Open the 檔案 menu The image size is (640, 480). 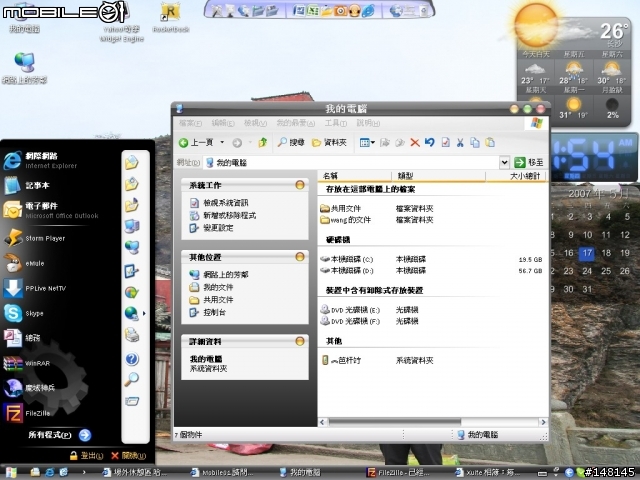(190, 123)
